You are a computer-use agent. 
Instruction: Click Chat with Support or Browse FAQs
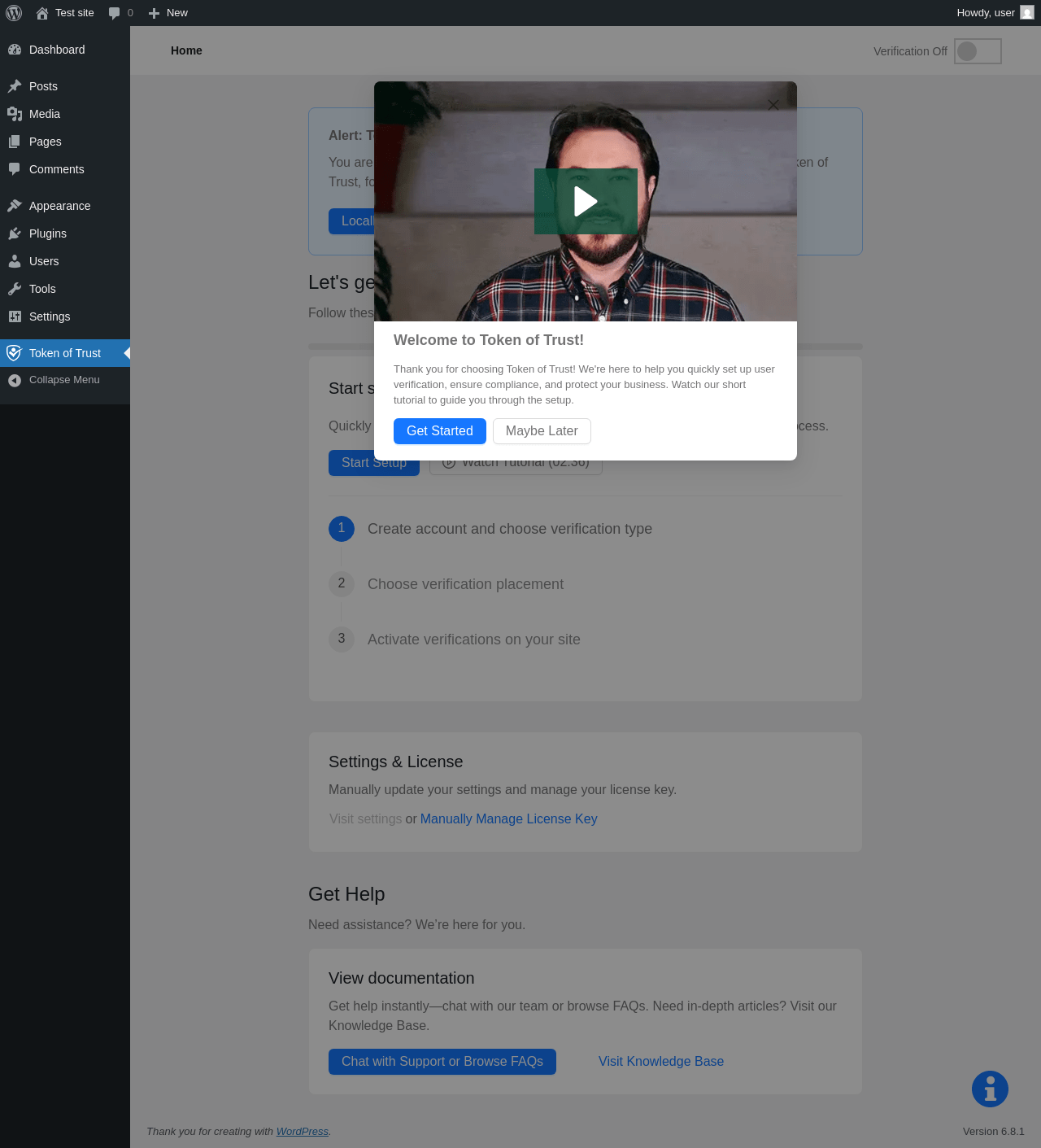point(442,1062)
